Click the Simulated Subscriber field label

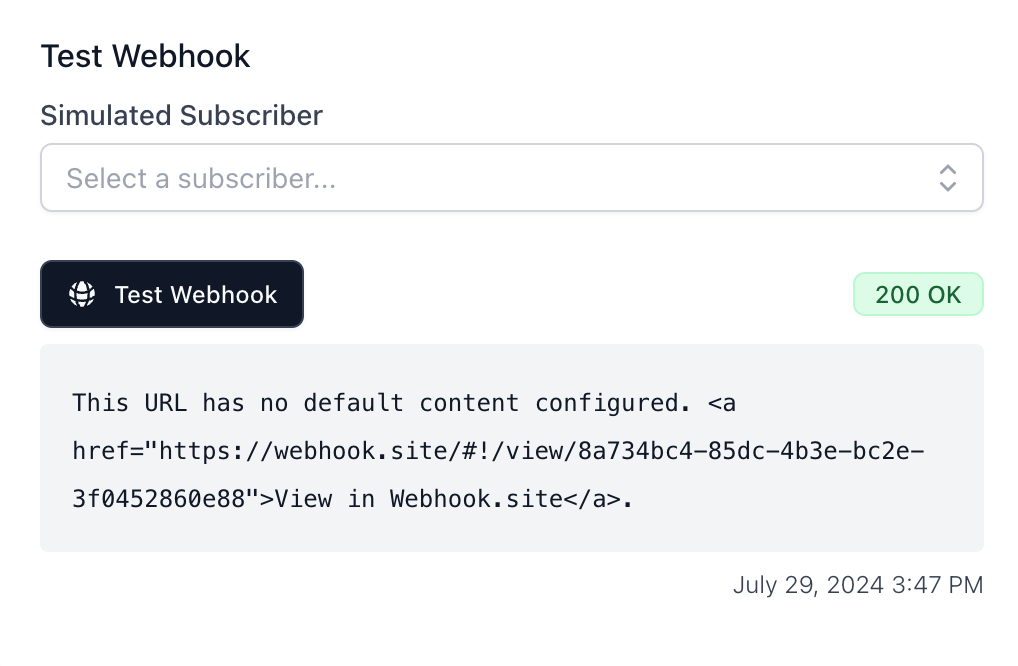[x=181, y=115]
